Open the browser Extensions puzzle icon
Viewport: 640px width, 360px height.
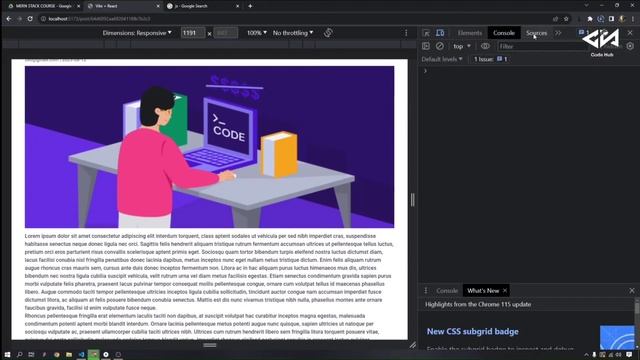[590, 19]
